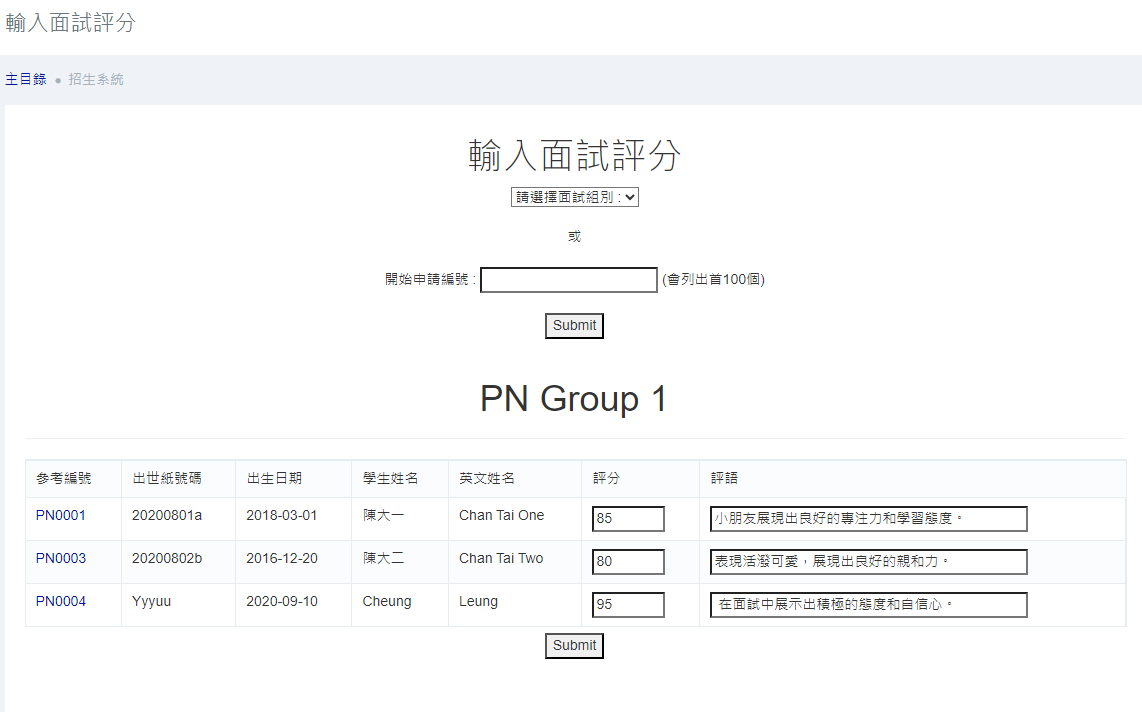This screenshot has width=1142, height=712.
Task: Open reference number PN0003 link
Action: (x=61, y=559)
